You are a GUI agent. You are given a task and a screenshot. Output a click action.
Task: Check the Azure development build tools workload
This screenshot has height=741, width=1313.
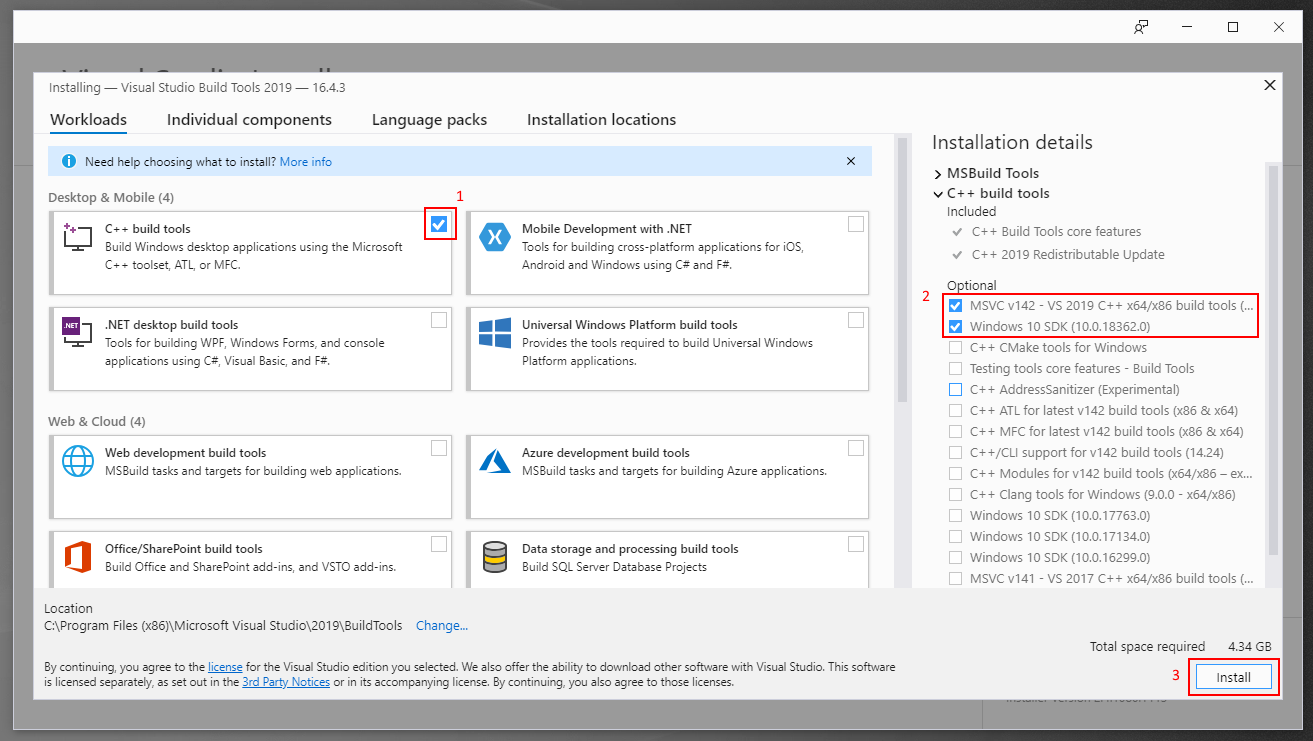click(856, 448)
